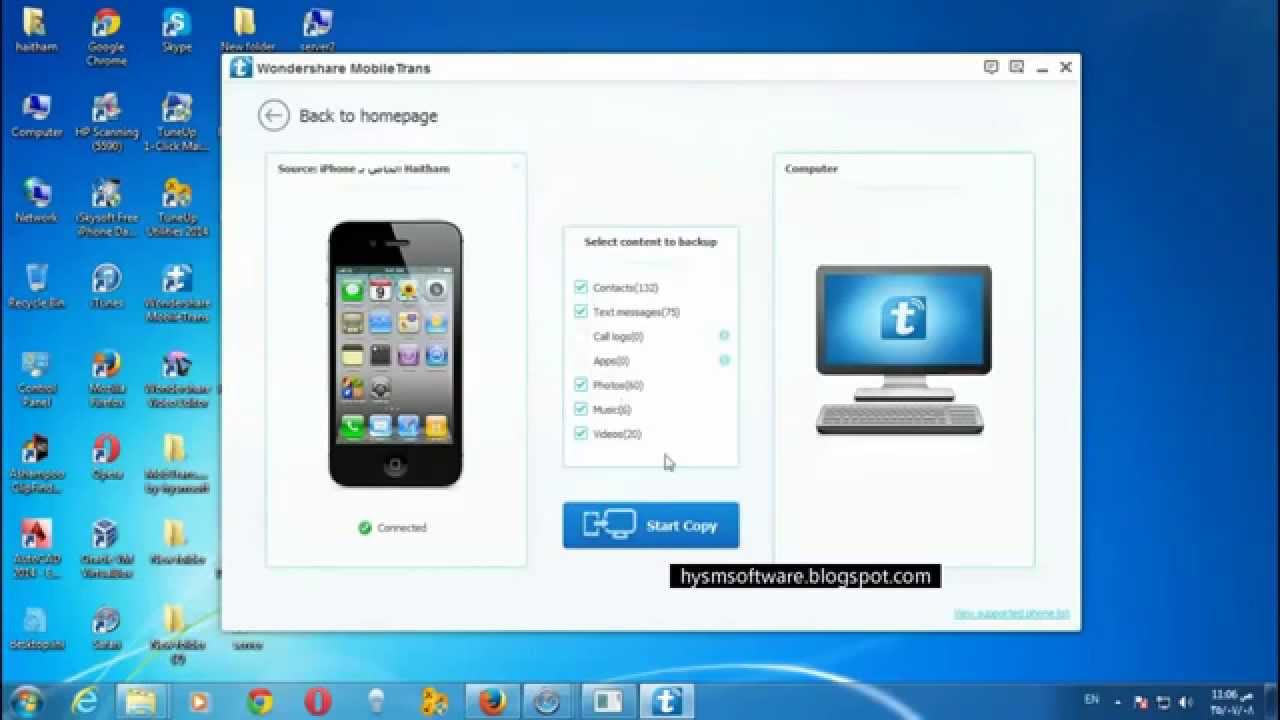Start the backup with Start Copy
The height and width of the screenshot is (720, 1280).
pyautogui.click(x=651, y=525)
